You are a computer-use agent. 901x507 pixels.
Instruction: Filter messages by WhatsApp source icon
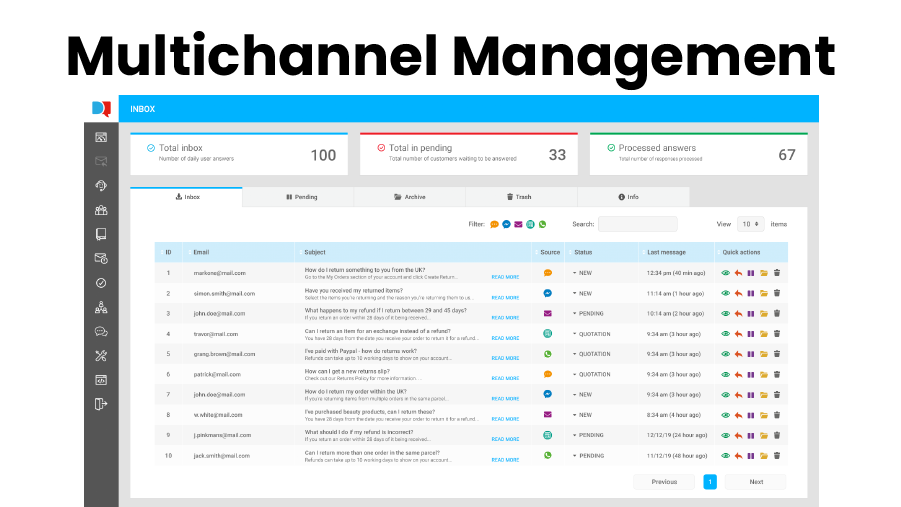543,224
